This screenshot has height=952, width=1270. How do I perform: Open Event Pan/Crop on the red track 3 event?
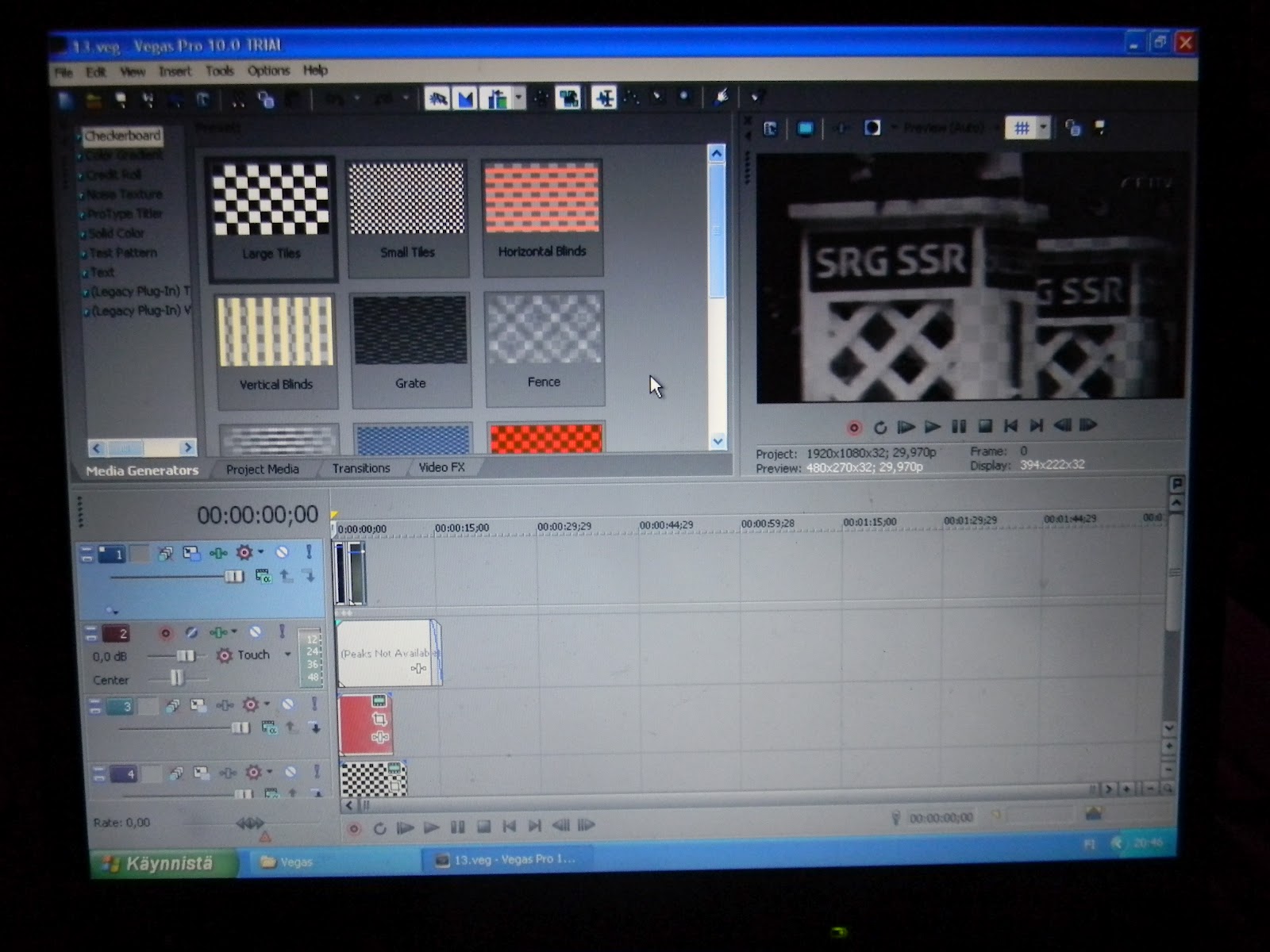(x=379, y=719)
